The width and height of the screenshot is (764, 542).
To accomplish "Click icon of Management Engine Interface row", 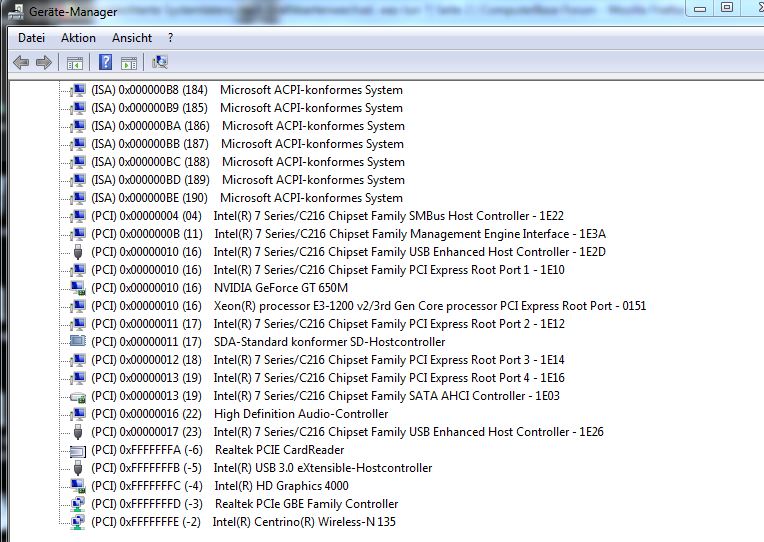I will click(x=78, y=234).
